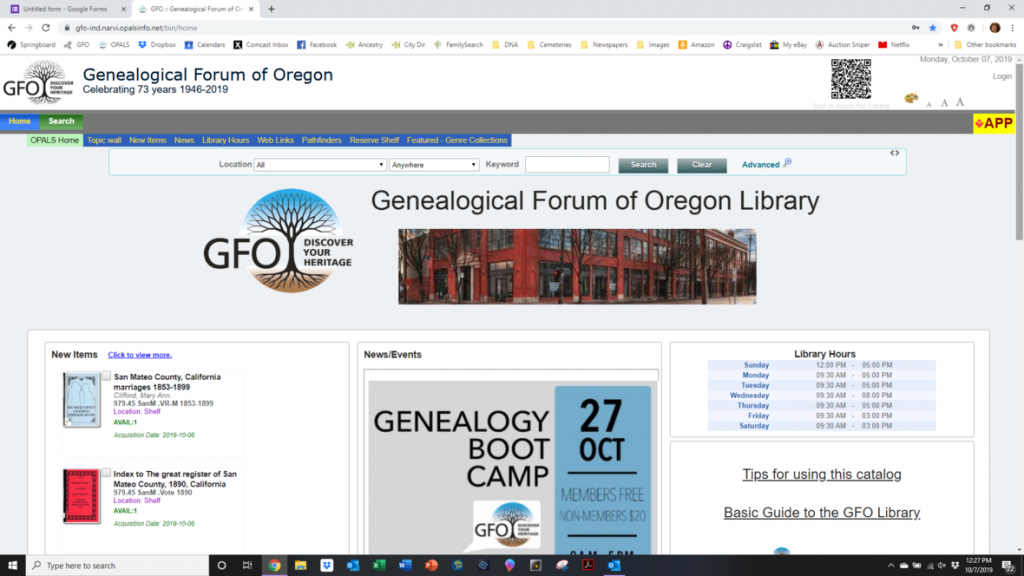Click the color palette theme icon
Image resolution: width=1024 pixels, height=576 pixels.
pos(910,98)
